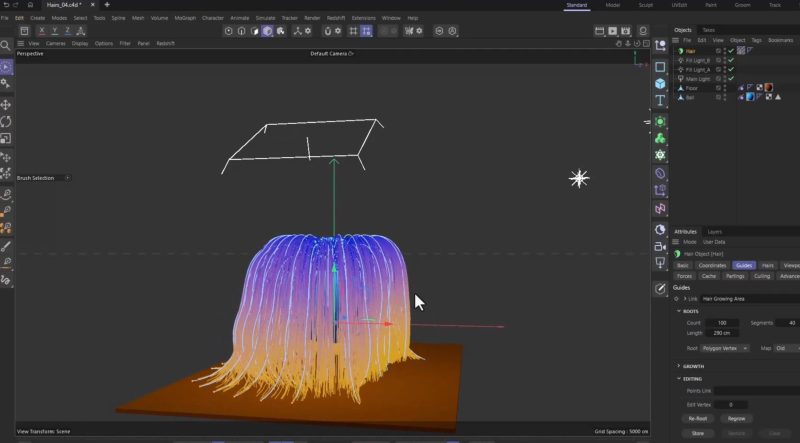Screen dimensions: 800x443
Task: Open the Forces attribute tab
Action: pos(684,276)
